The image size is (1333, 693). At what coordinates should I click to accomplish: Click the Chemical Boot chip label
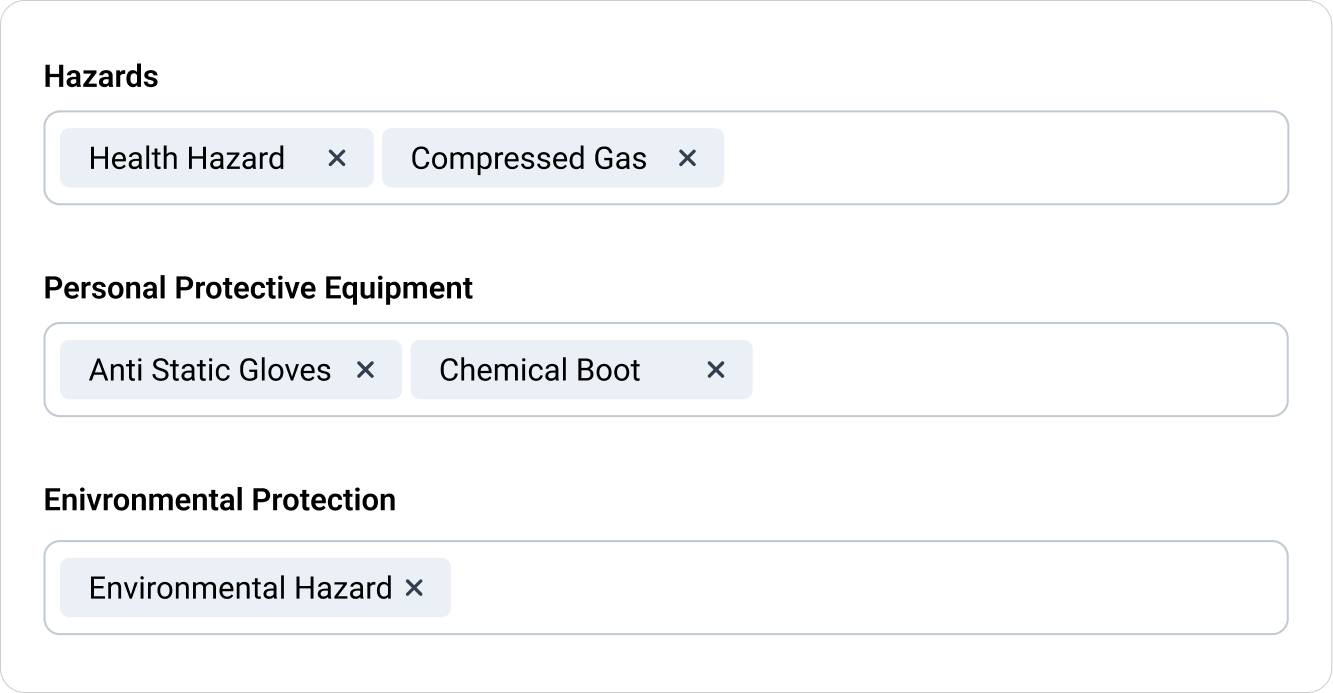pos(540,370)
